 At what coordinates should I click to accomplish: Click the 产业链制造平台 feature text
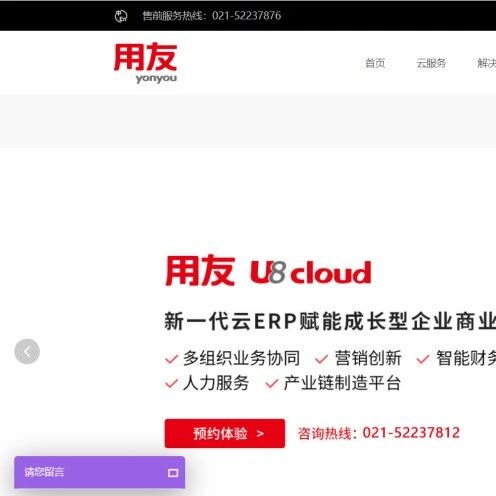tap(342, 383)
